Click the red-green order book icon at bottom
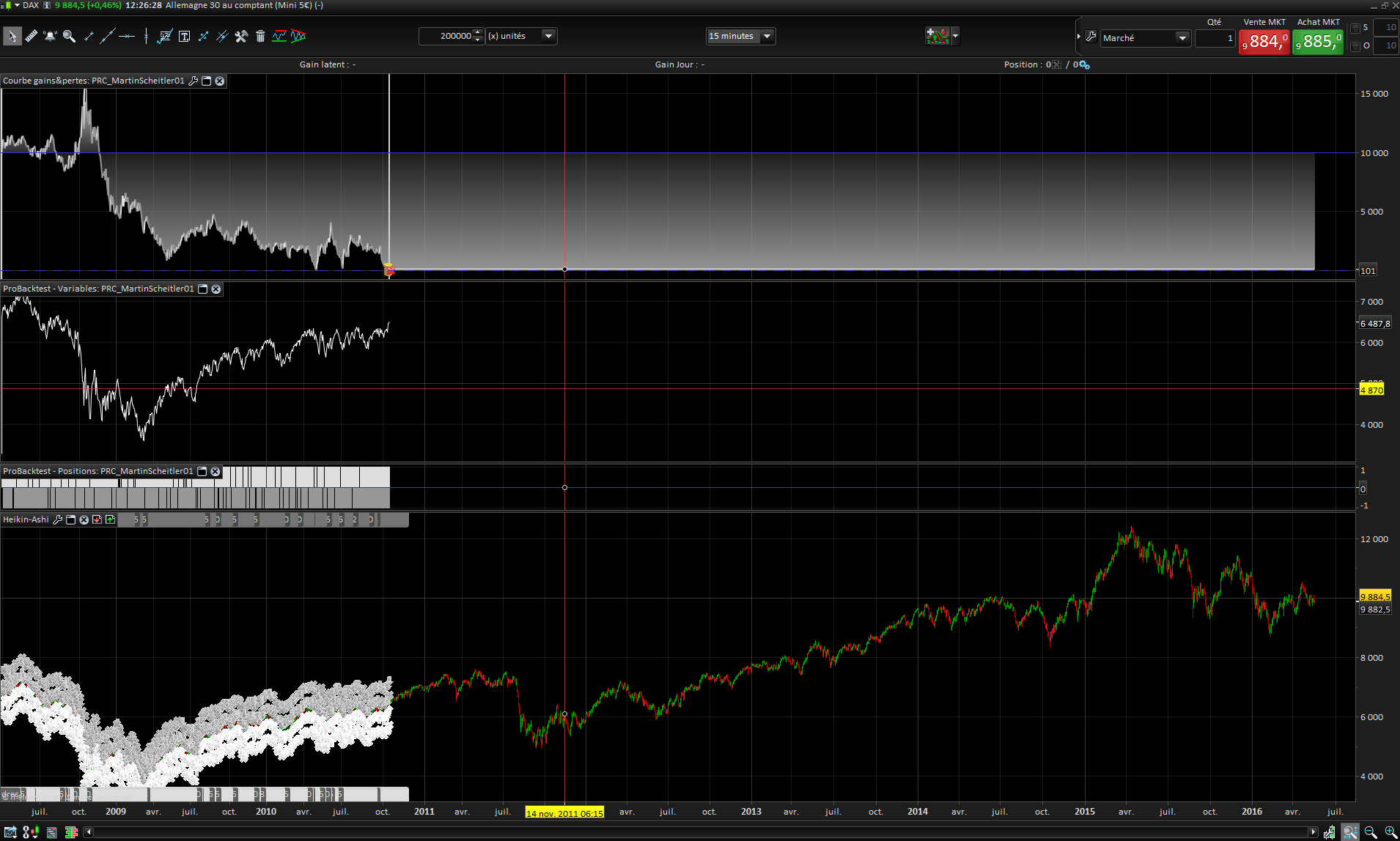 coord(71,831)
